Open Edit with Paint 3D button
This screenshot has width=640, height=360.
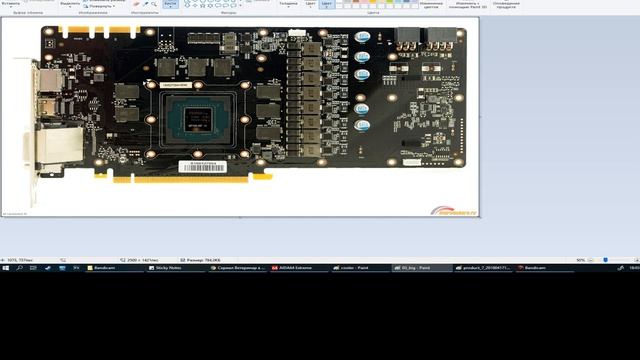pyautogui.click(x=468, y=4)
